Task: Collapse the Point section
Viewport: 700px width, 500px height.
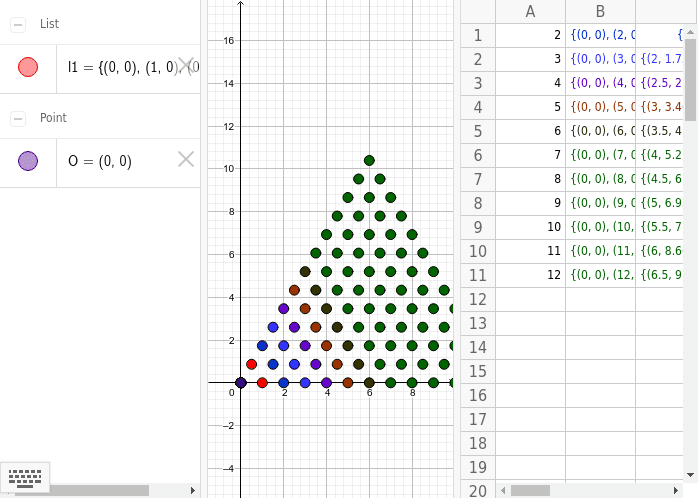Action: coord(18,118)
